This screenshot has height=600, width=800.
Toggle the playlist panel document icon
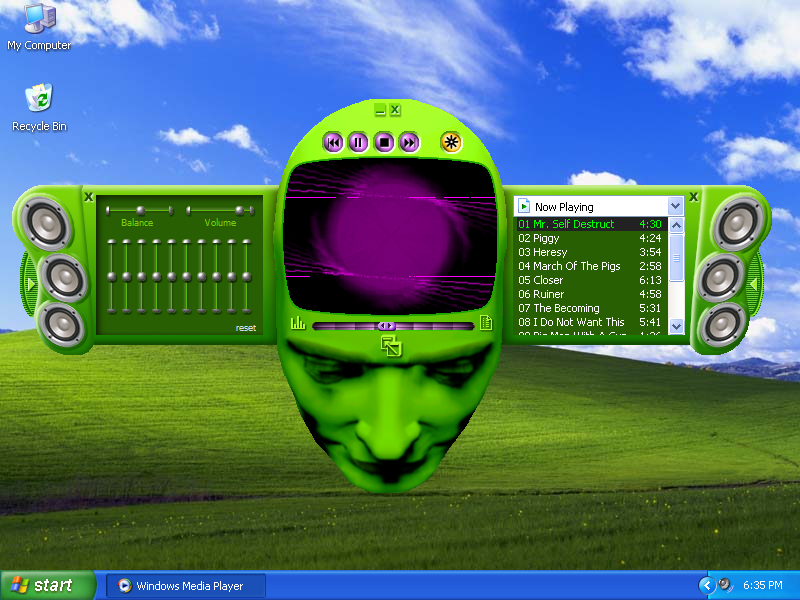[486, 322]
